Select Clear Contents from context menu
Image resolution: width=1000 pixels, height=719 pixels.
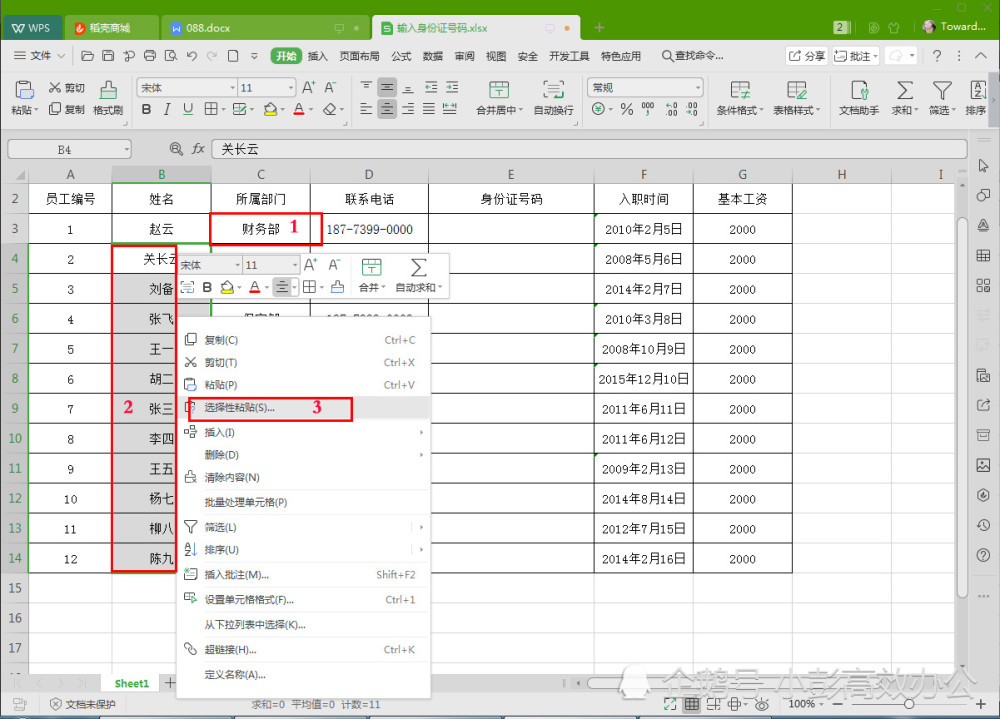pyautogui.click(x=305, y=477)
